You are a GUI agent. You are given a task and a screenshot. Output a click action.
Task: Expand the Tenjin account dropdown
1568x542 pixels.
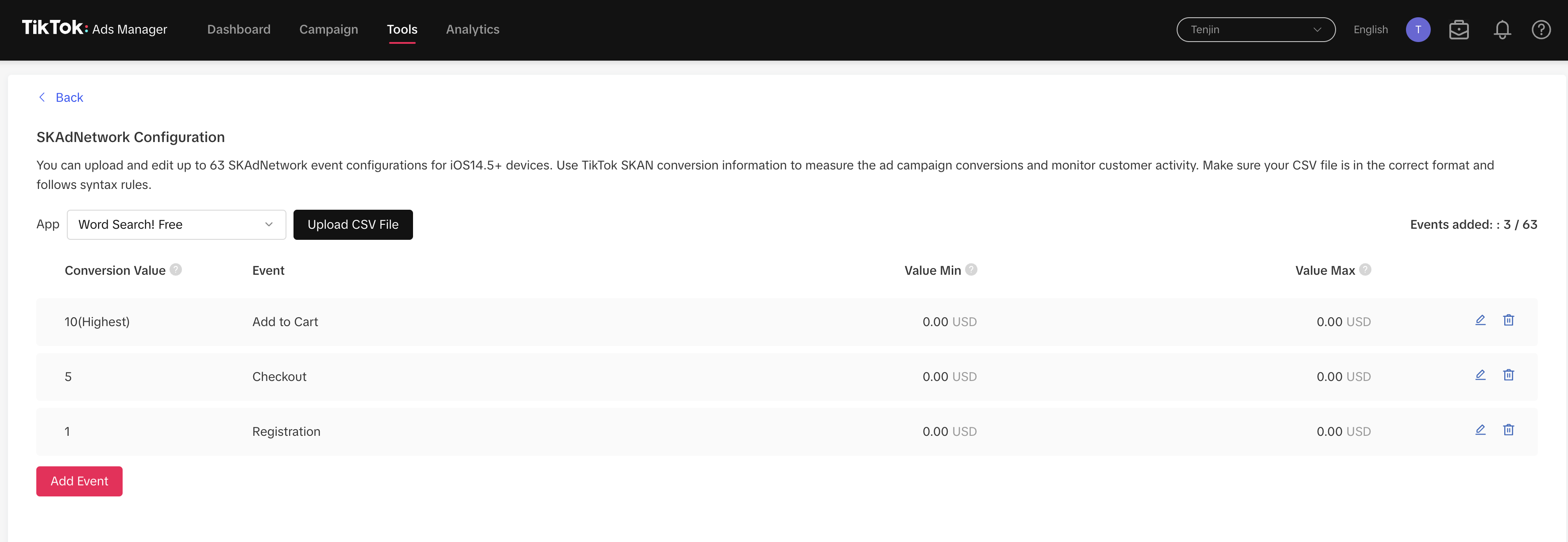point(1256,30)
